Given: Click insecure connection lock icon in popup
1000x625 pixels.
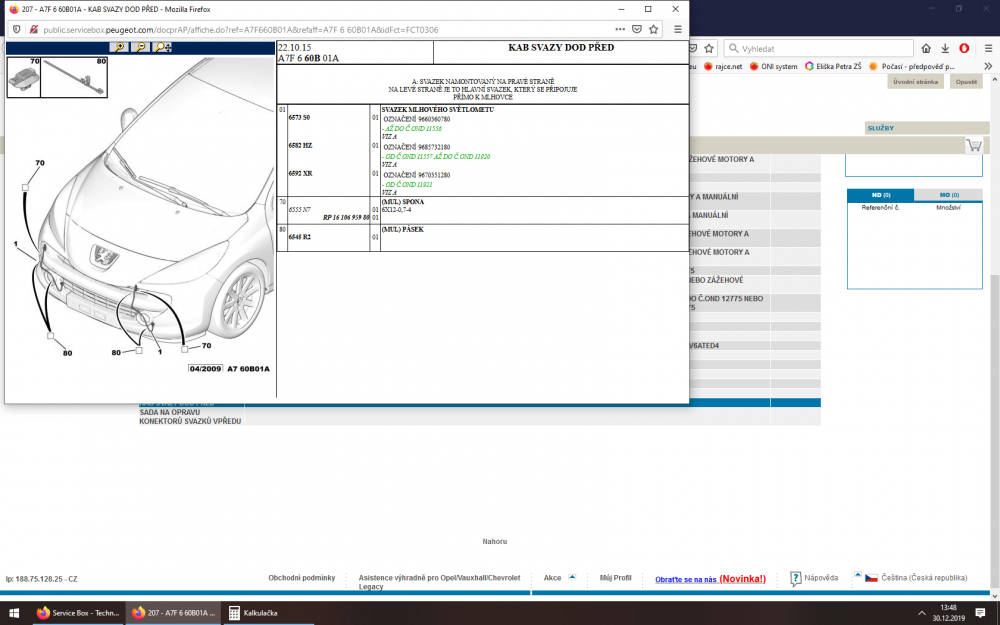Looking at the screenshot, I should (x=33, y=29).
